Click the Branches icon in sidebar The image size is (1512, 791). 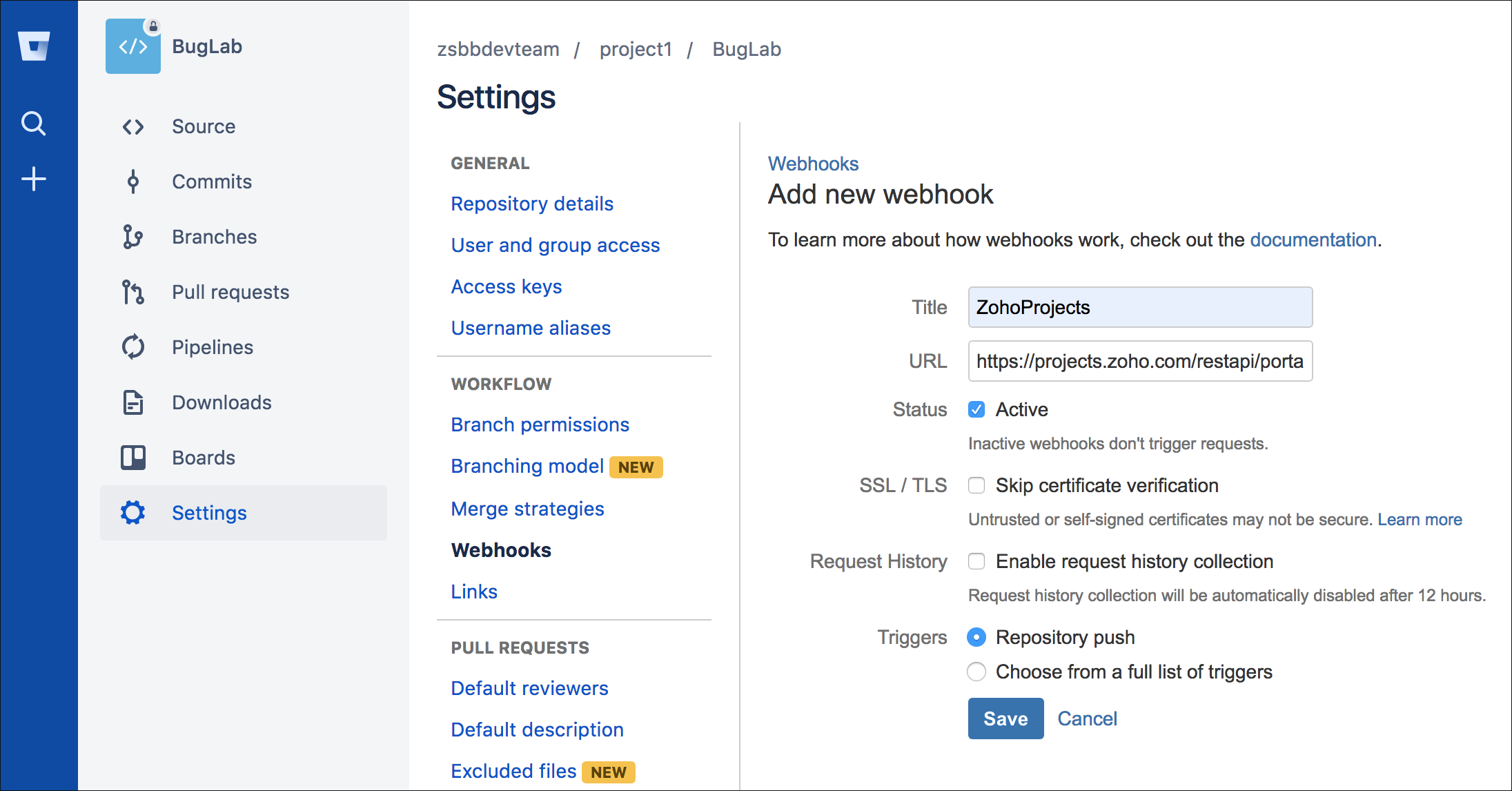[132, 237]
